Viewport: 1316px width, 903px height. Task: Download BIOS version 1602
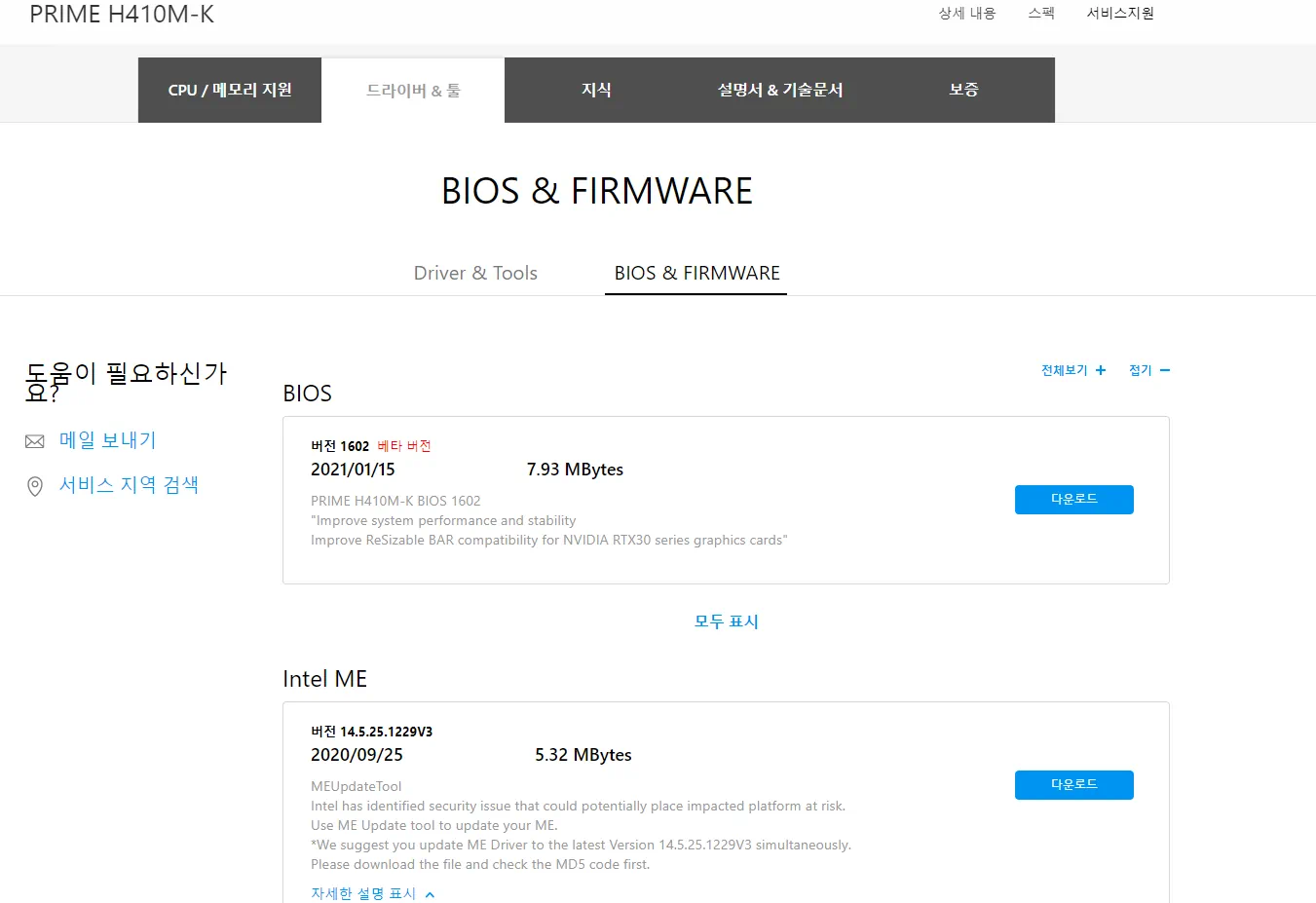[x=1074, y=500]
